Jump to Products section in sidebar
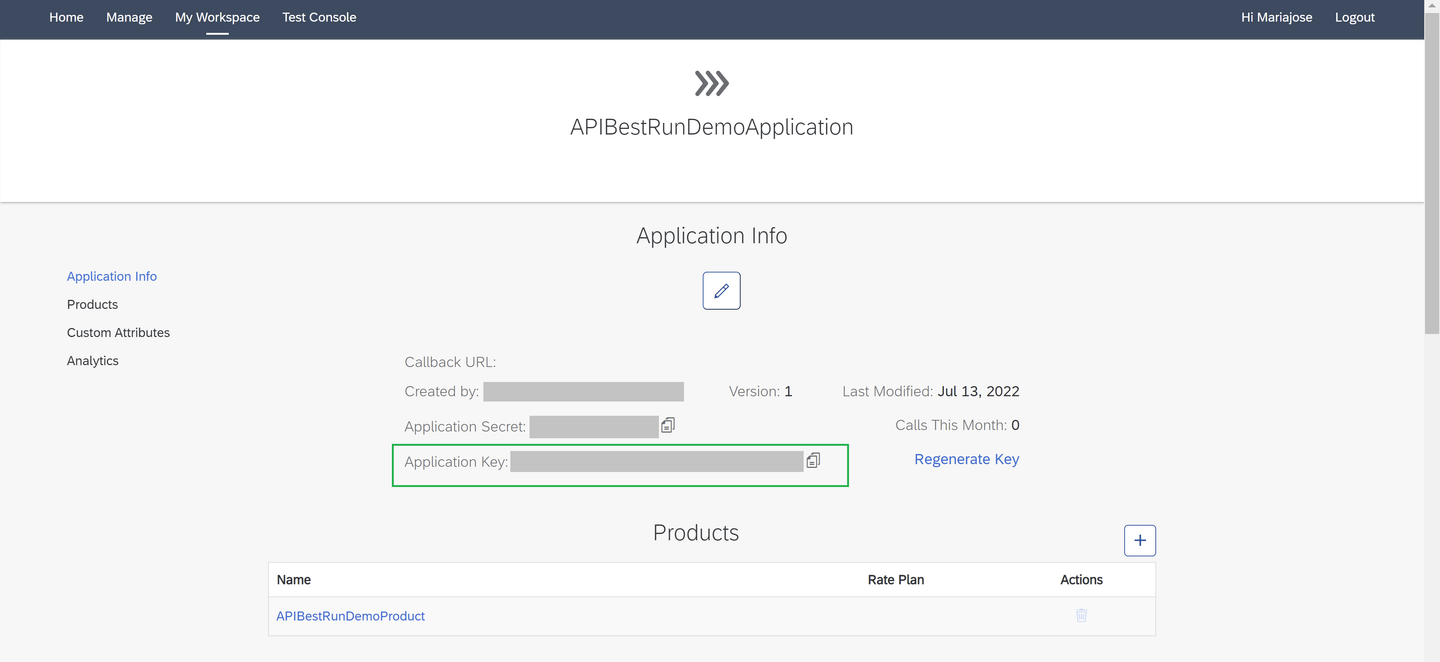This screenshot has height=662, width=1440. pyautogui.click(x=92, y=304)
